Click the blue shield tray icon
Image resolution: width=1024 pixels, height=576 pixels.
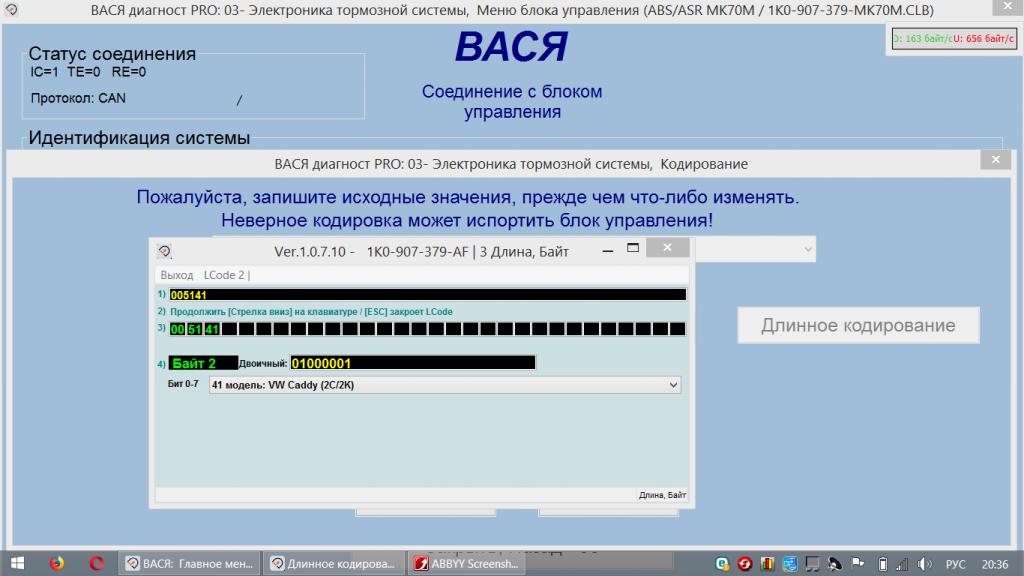pyautogui.click(x=790, y=564)
